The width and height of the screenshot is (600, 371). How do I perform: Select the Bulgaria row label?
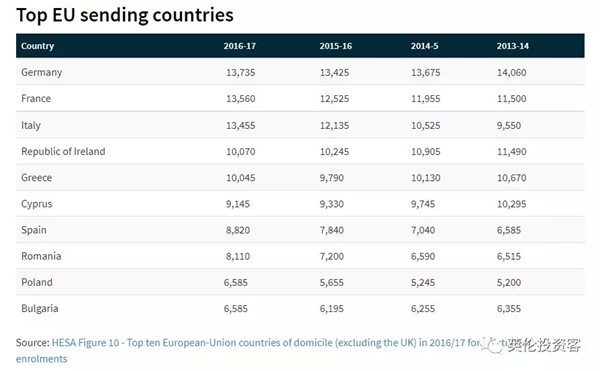point(40,309)
